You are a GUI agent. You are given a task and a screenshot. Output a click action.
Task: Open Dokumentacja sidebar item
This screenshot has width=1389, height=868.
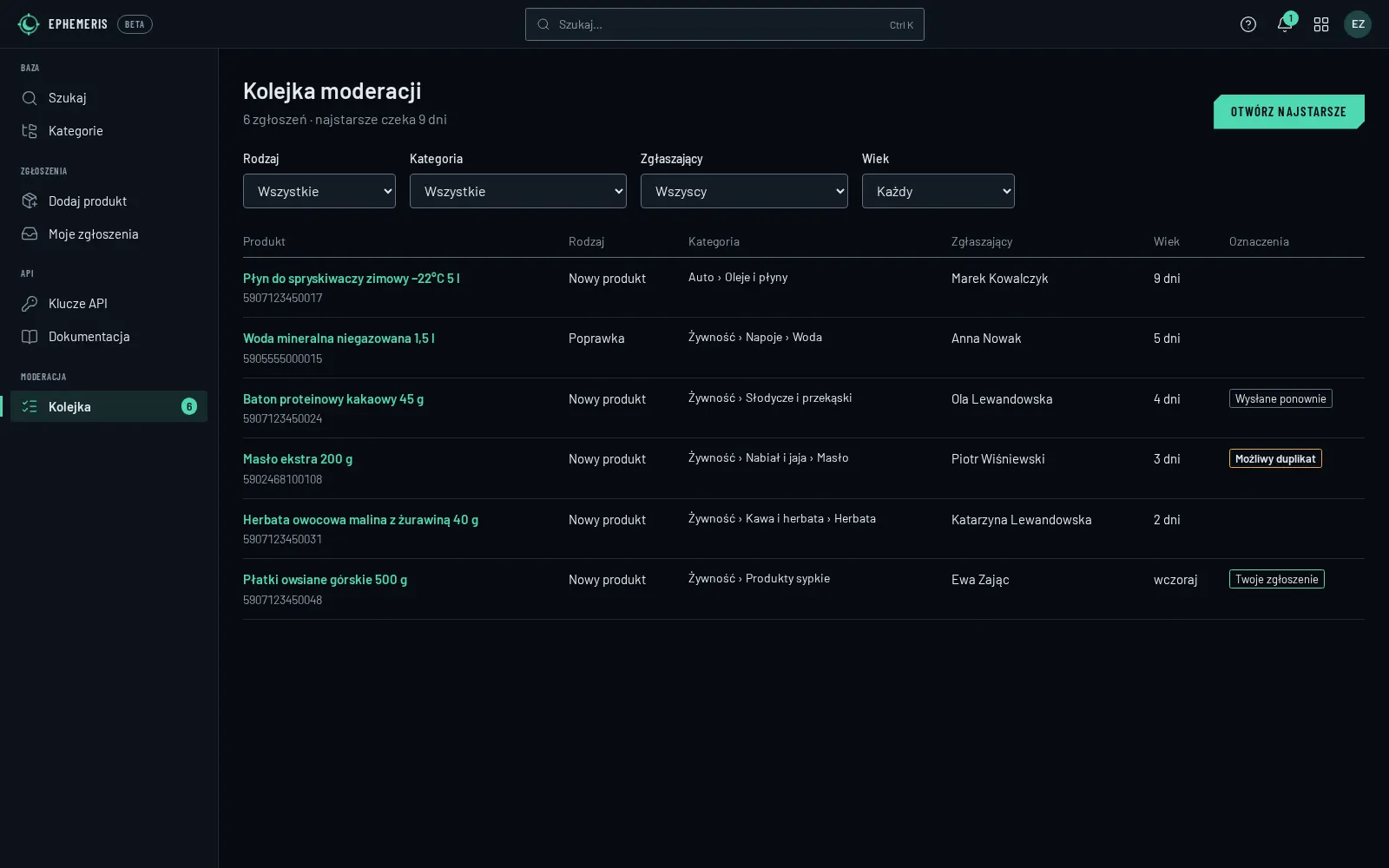[109, 337]
